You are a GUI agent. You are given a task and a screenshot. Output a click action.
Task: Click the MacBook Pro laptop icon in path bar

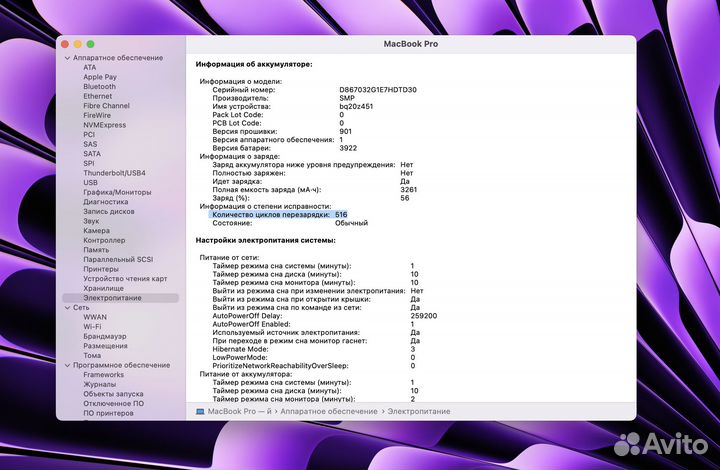point(200,411)
